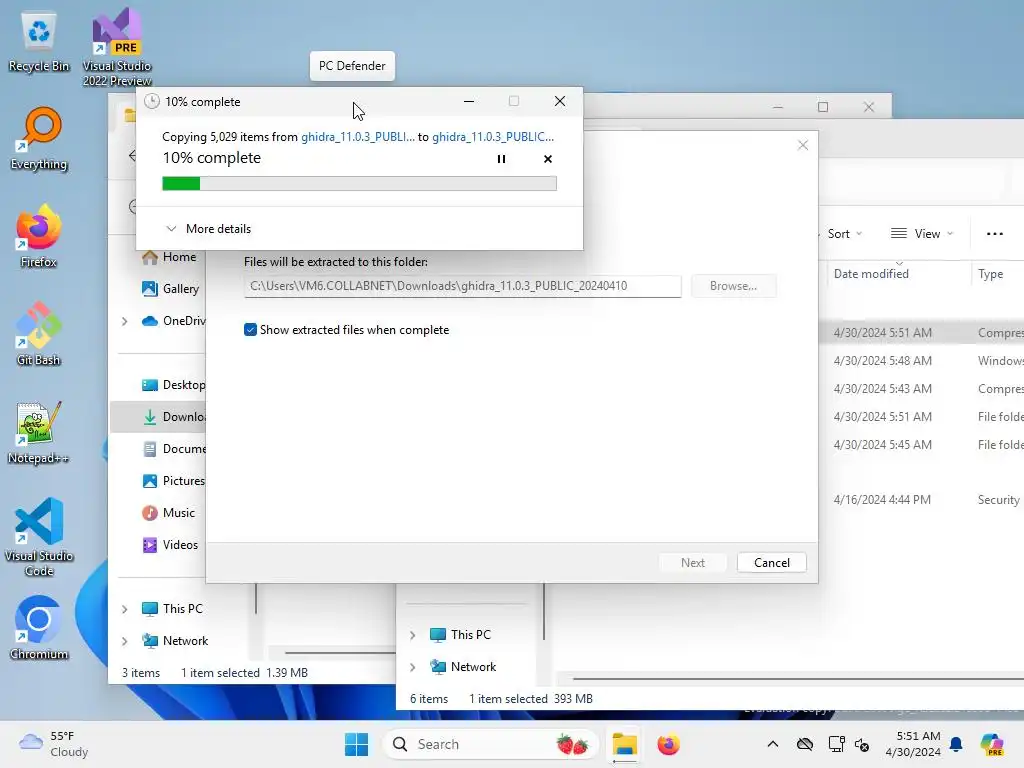Close the extract wizard with its X

803,145
